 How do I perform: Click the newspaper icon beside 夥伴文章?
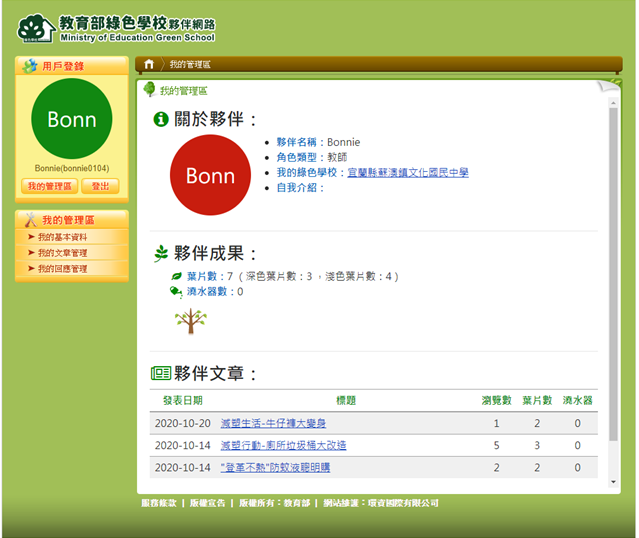(160, 373)
